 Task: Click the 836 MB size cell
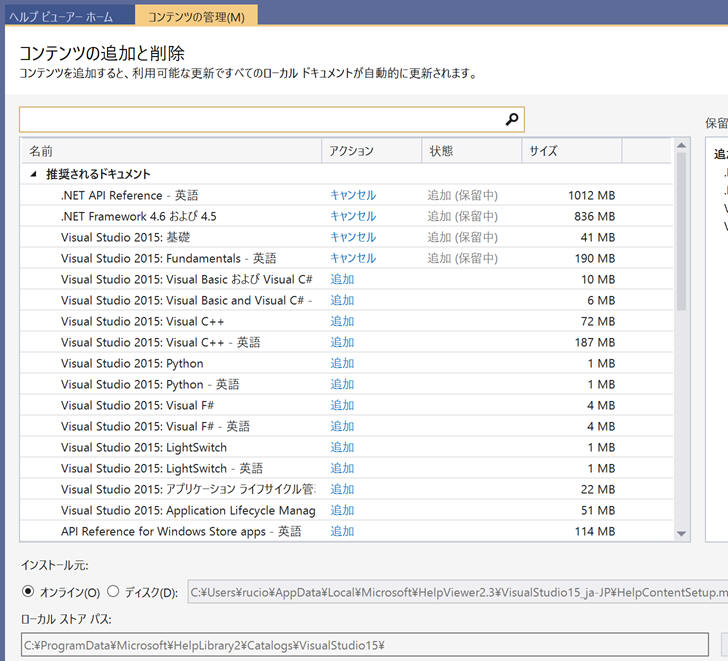(594, 216)
